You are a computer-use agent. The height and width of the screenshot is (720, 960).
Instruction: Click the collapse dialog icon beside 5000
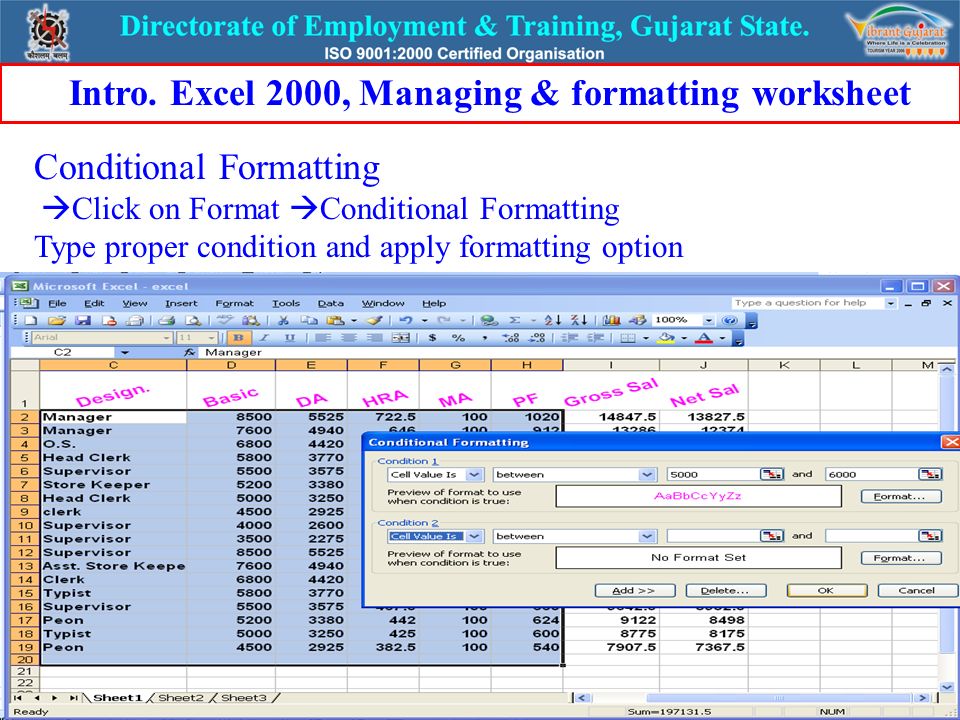[772, 474]
